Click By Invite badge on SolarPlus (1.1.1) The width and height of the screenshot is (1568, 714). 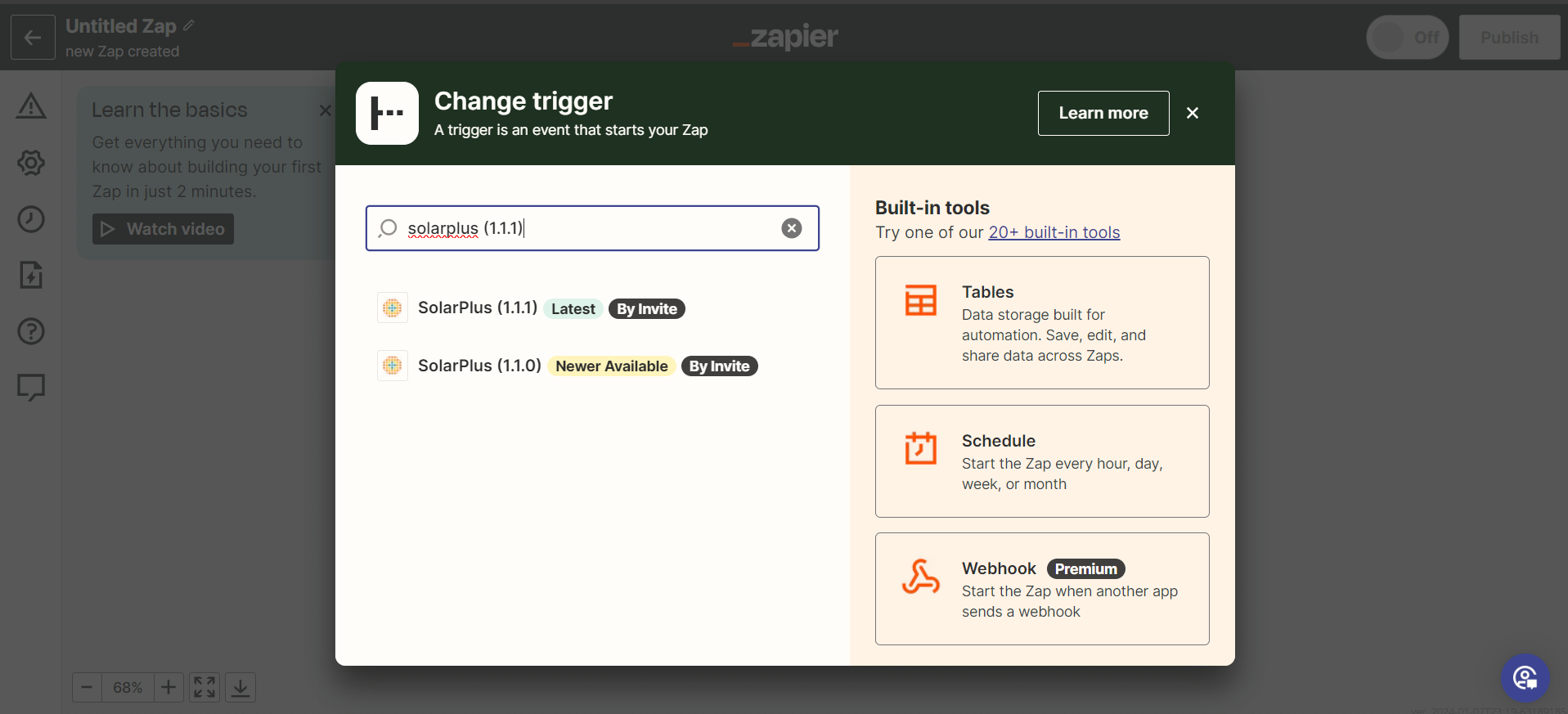[647, 309]
